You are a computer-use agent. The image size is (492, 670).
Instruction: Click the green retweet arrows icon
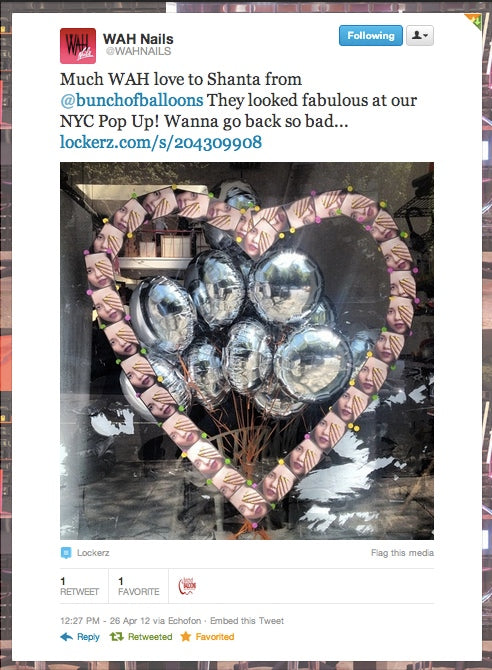(x=116, y=637)
